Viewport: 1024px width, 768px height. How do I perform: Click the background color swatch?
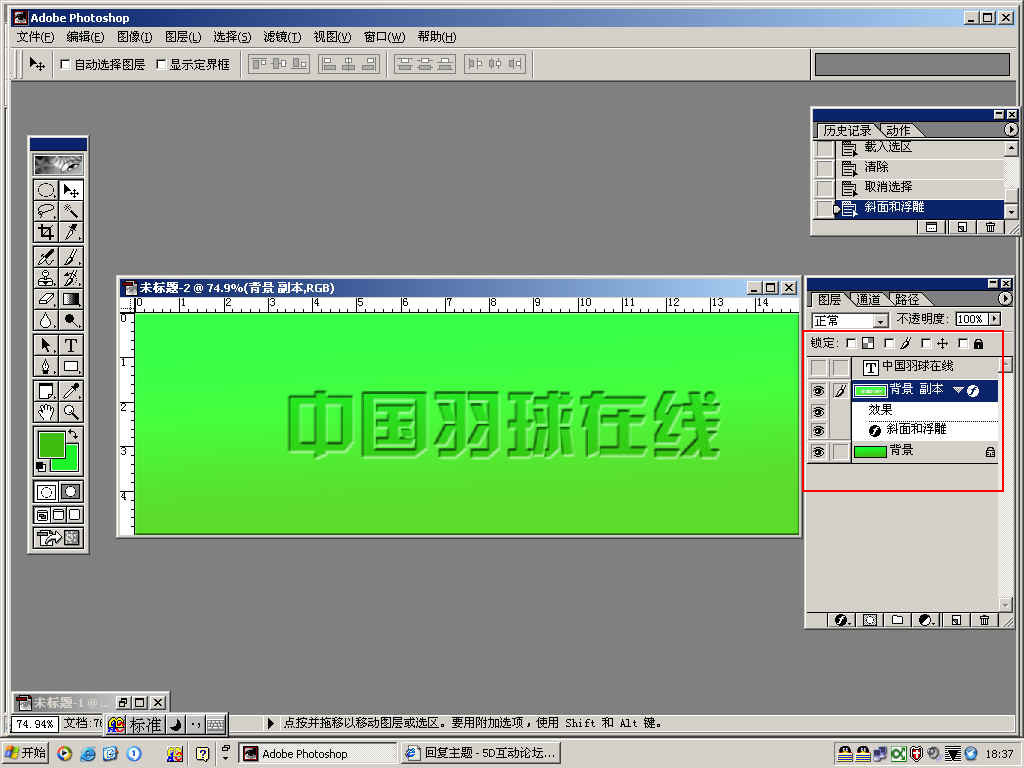click(71, 464)
